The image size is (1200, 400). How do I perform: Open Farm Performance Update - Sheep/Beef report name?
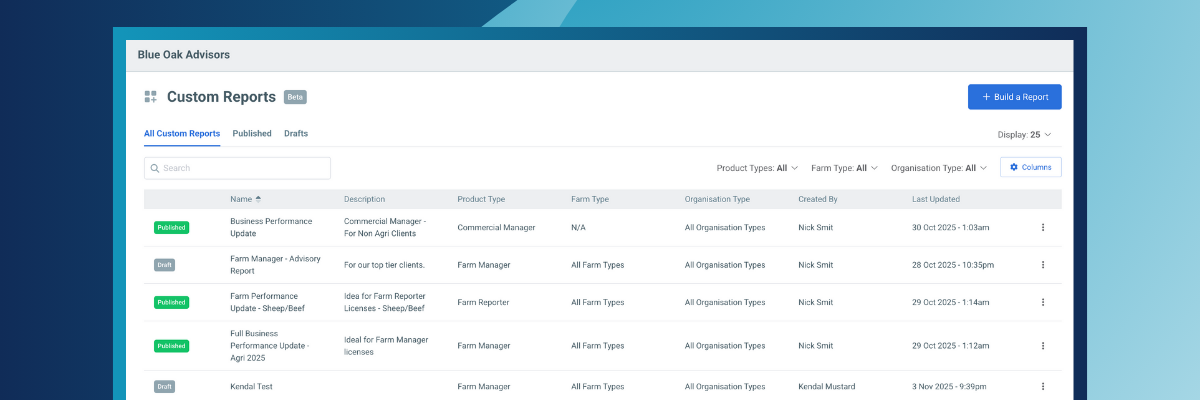coord(270,302)
